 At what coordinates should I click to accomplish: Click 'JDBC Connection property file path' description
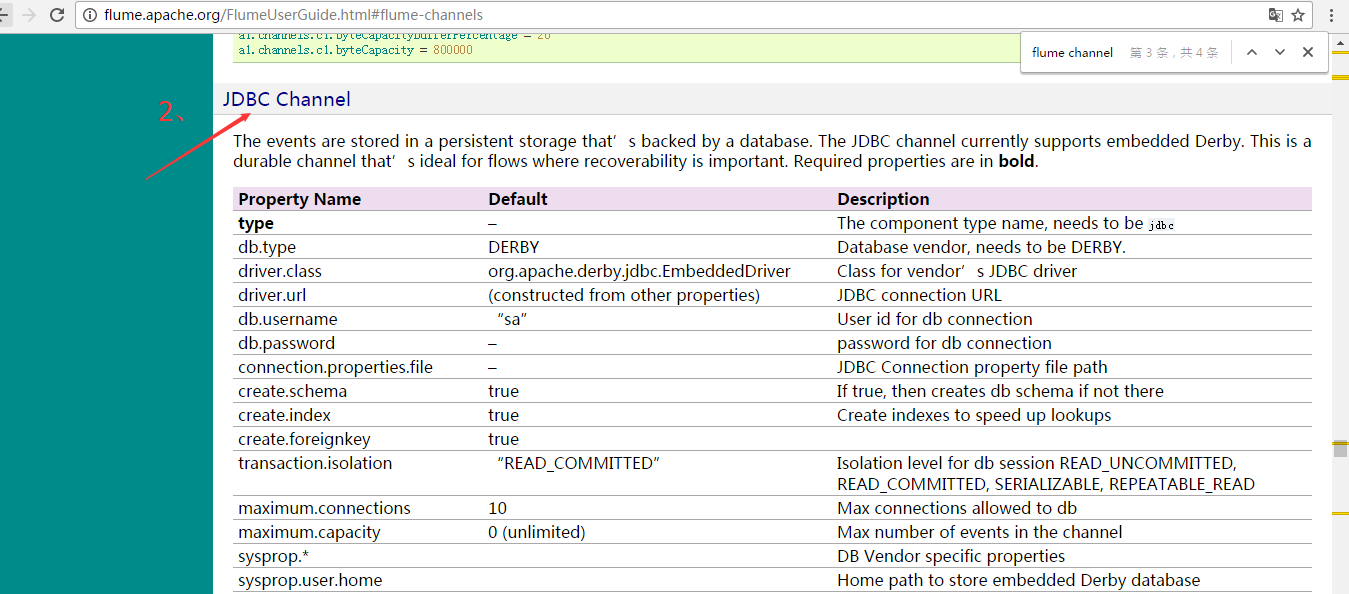(x=972, y=367)
